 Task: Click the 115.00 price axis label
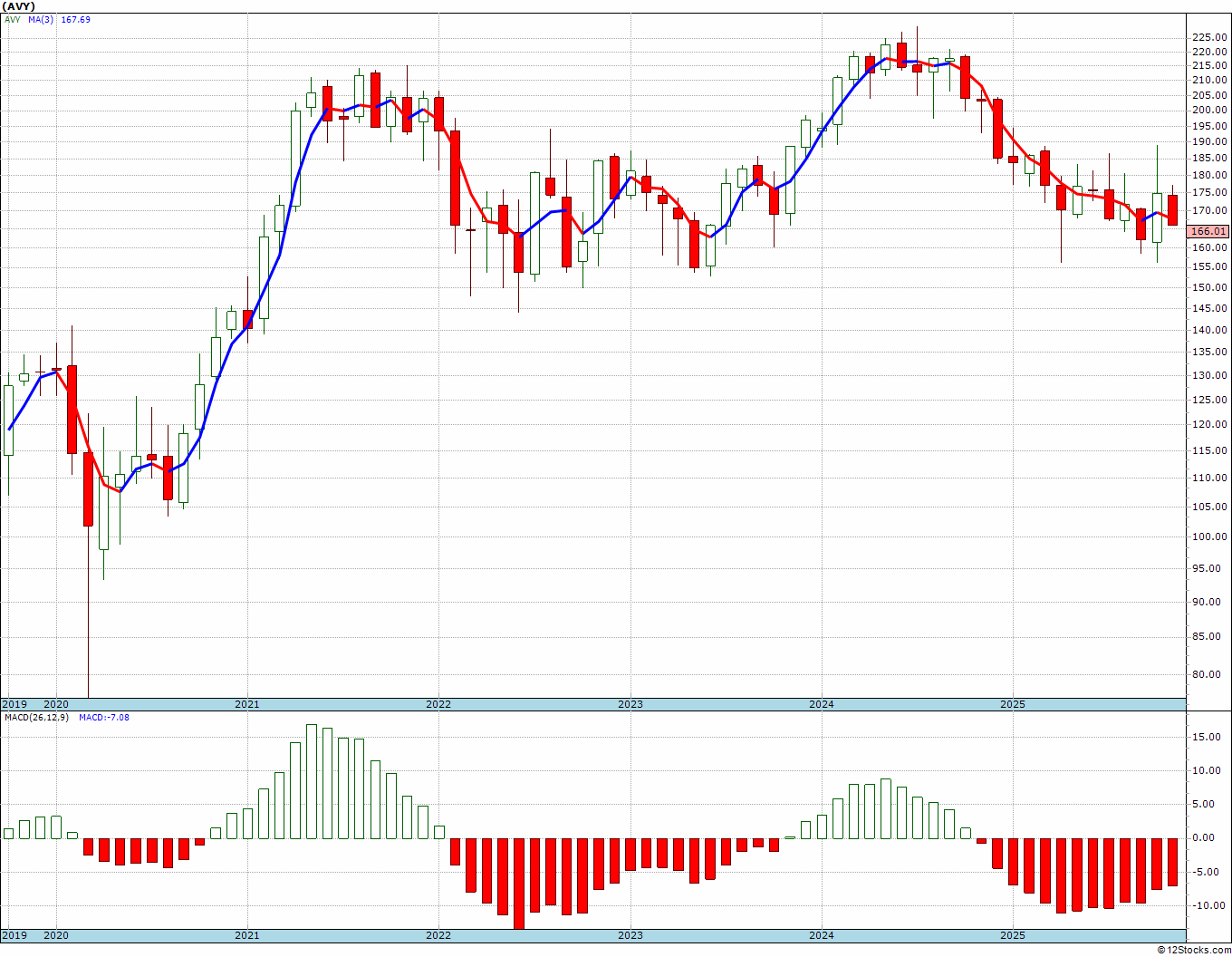coord(1210,450)
